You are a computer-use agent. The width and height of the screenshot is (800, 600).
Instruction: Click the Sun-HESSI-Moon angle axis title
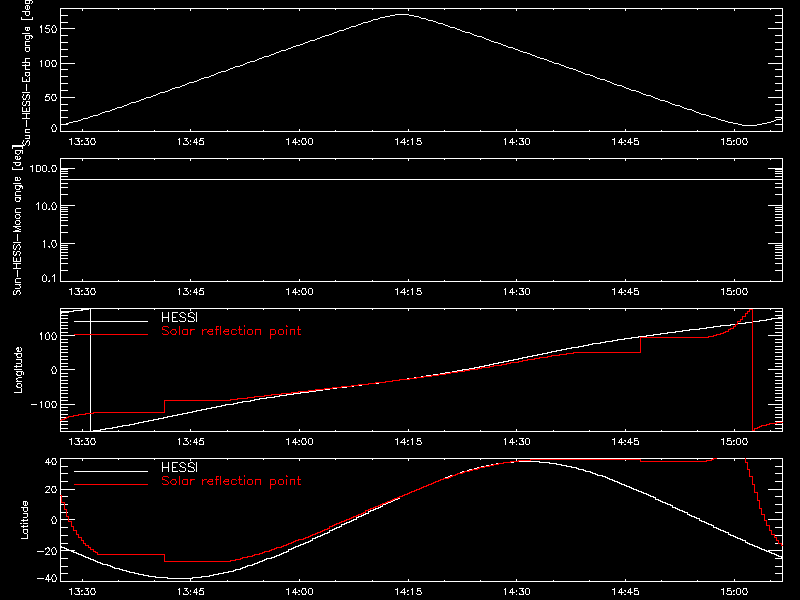pos(17,220)
